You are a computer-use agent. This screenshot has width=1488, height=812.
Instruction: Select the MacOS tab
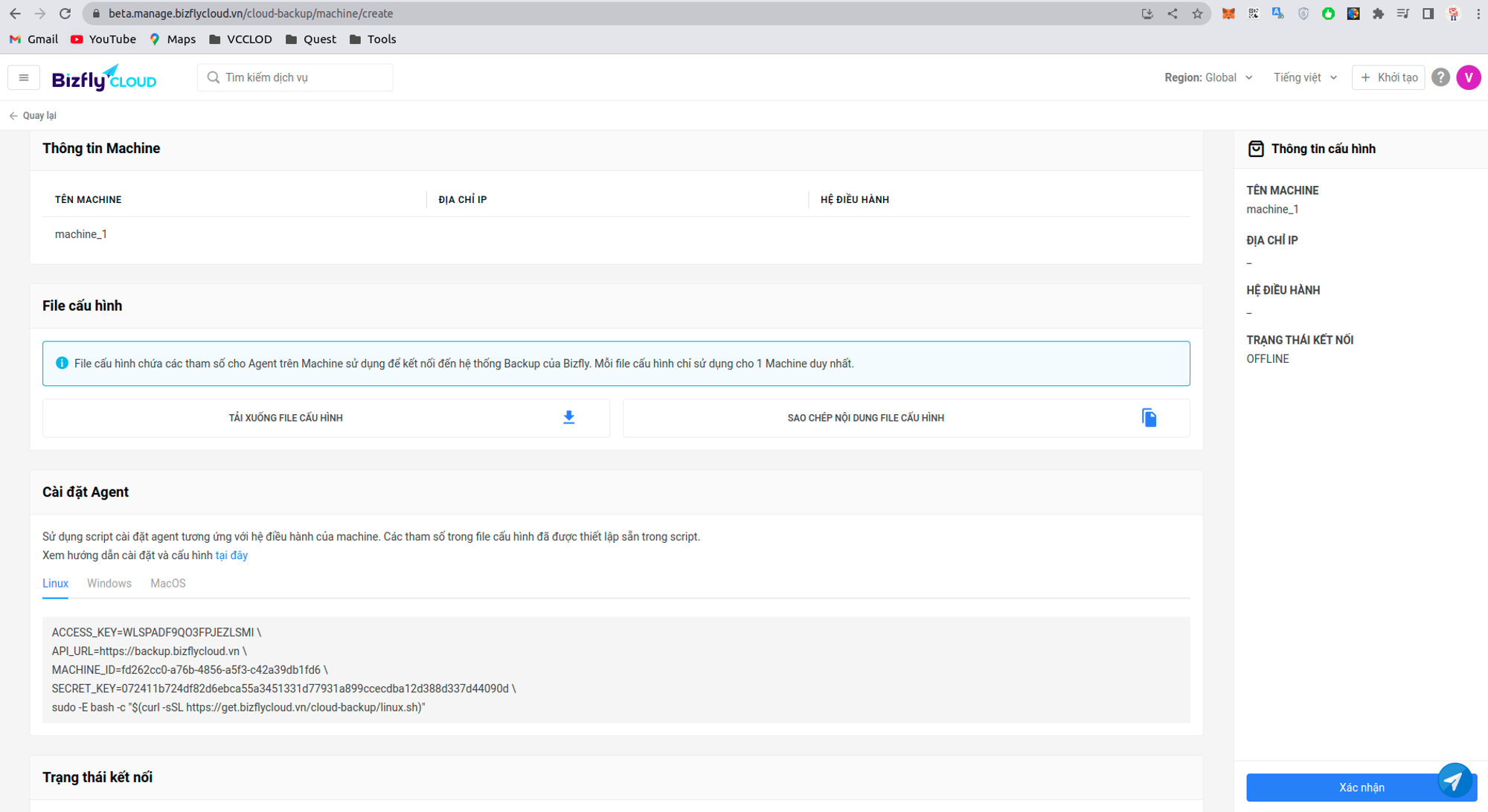(167, 583)
